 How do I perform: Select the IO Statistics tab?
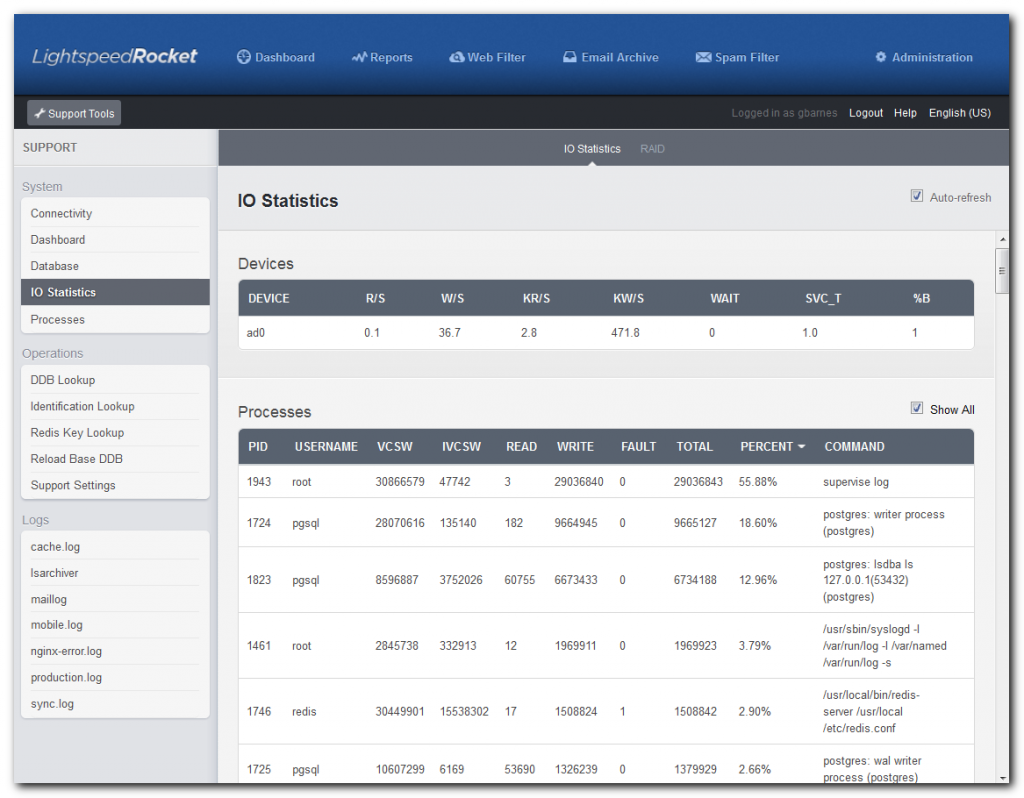click(592, 149)
